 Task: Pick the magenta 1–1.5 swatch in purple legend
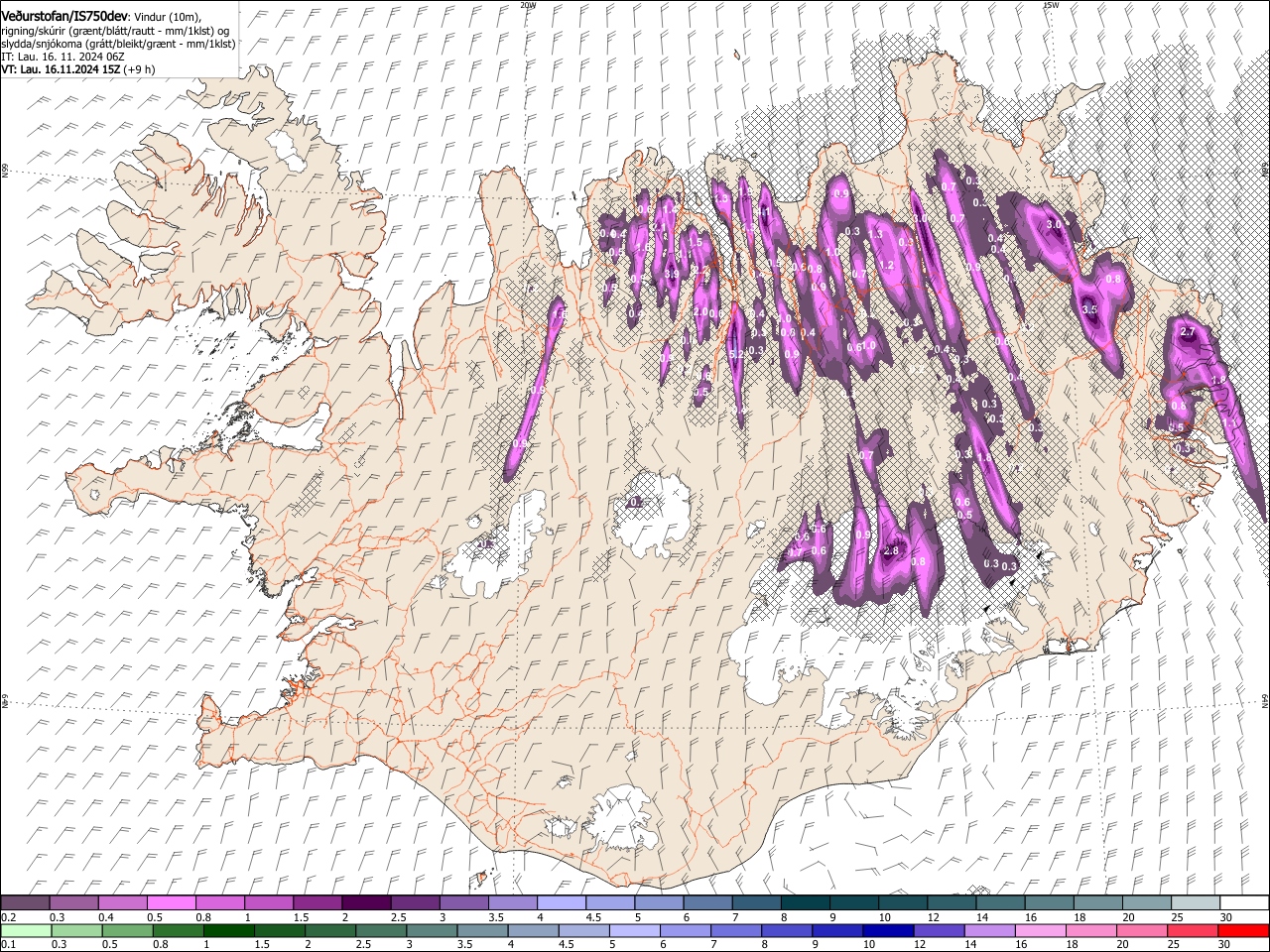point(269,902)
